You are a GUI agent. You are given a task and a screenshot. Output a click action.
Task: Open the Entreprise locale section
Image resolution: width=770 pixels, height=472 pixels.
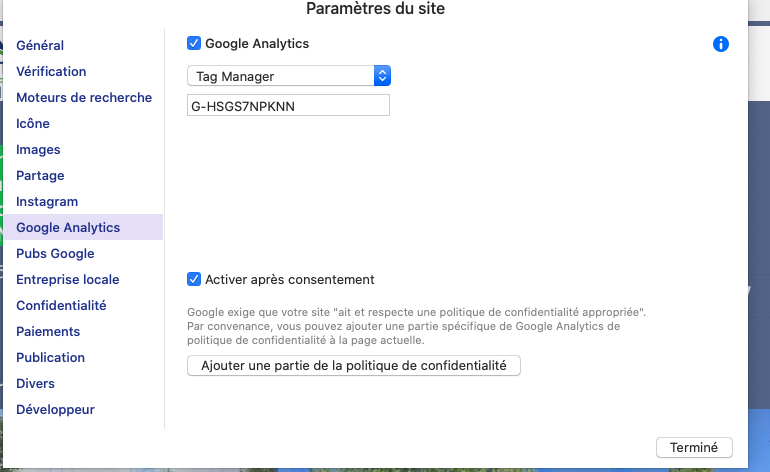click(68, 280)
